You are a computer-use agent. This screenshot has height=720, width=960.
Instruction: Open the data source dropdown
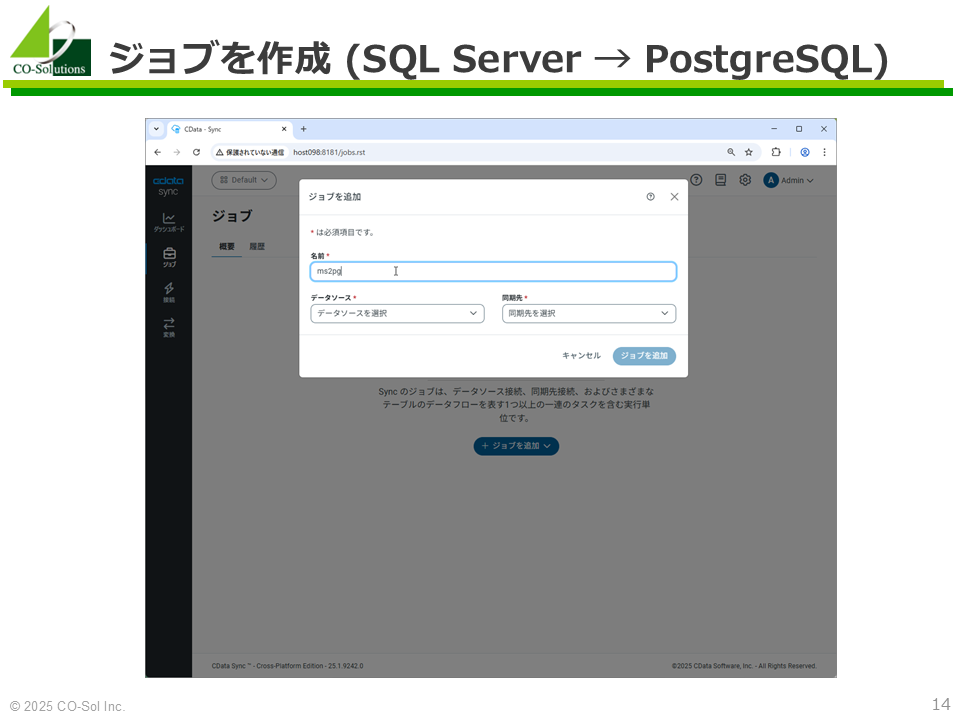tap(397, 313)
